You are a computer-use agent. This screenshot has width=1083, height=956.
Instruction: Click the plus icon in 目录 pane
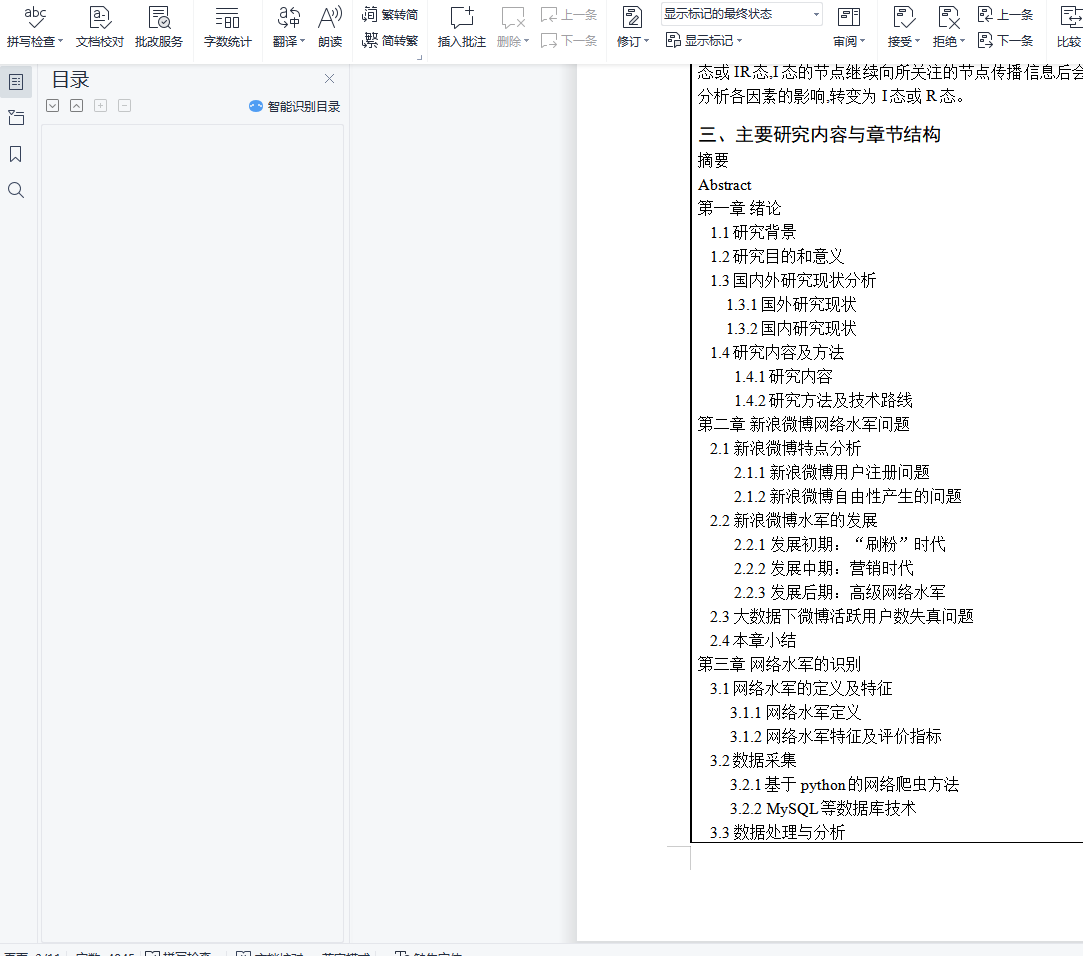tap(101, 106)
